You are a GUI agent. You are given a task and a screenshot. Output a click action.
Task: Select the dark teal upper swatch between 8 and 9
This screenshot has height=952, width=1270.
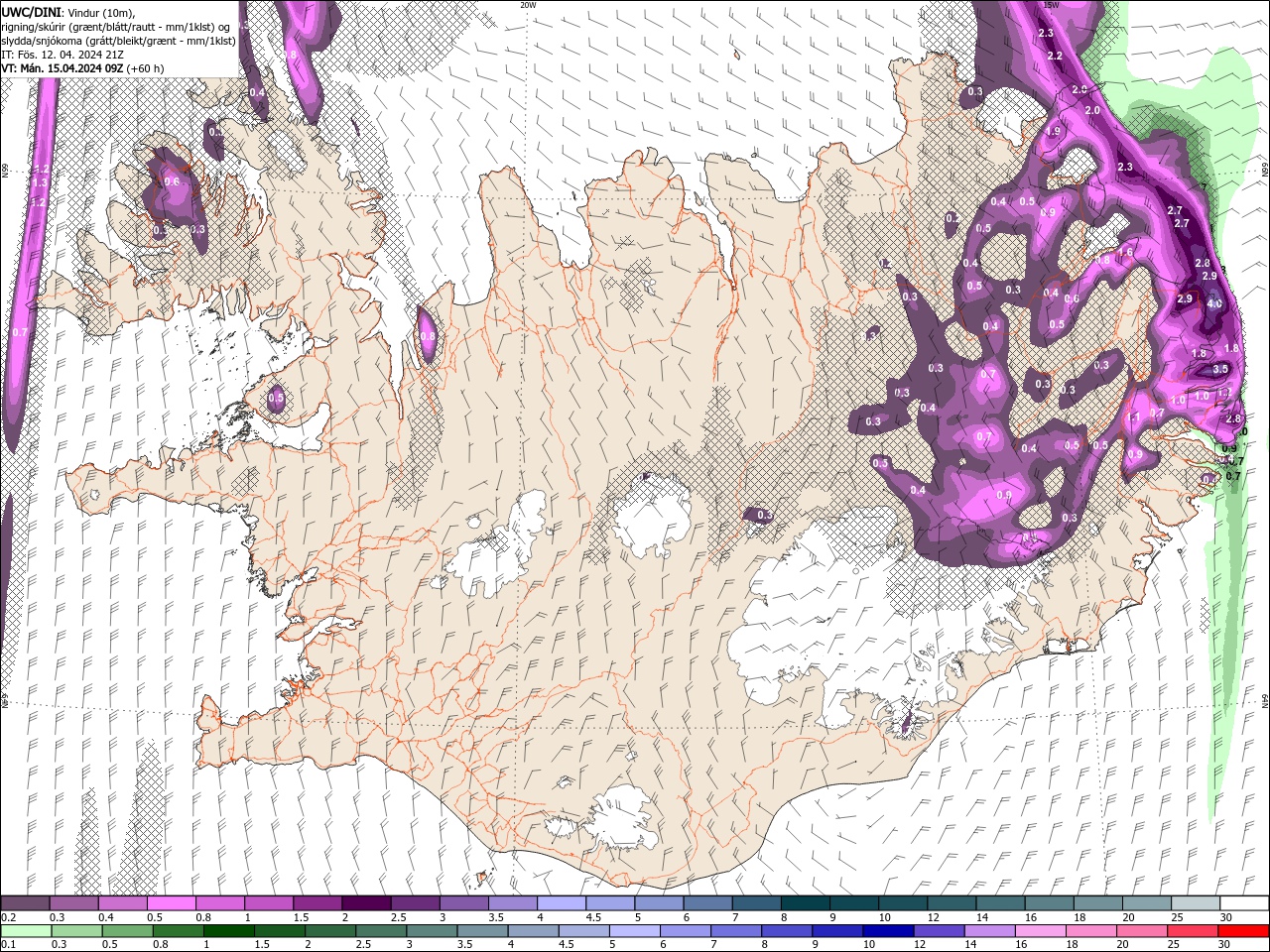[x=805, y=903]
